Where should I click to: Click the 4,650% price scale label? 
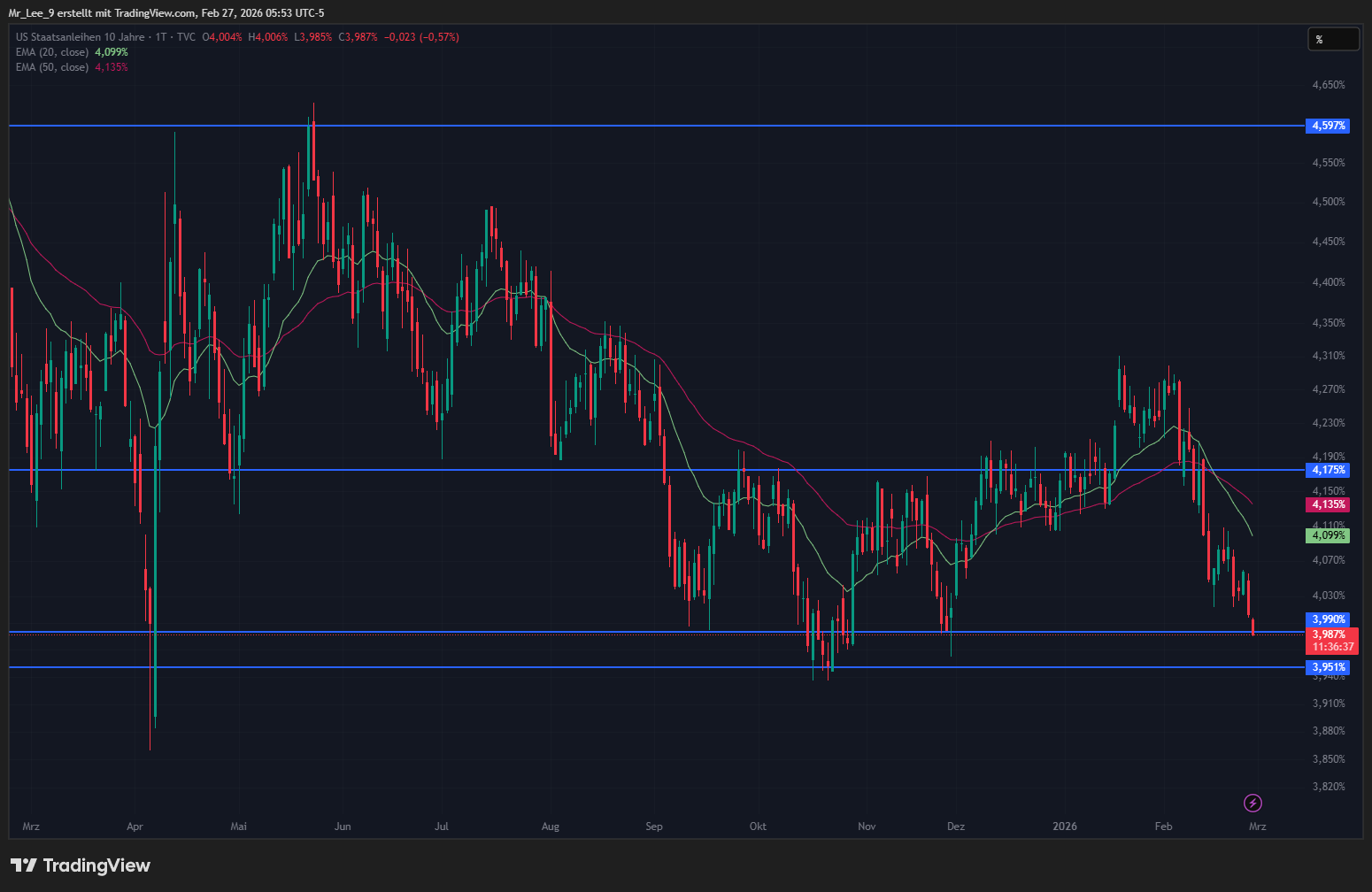1328,85
